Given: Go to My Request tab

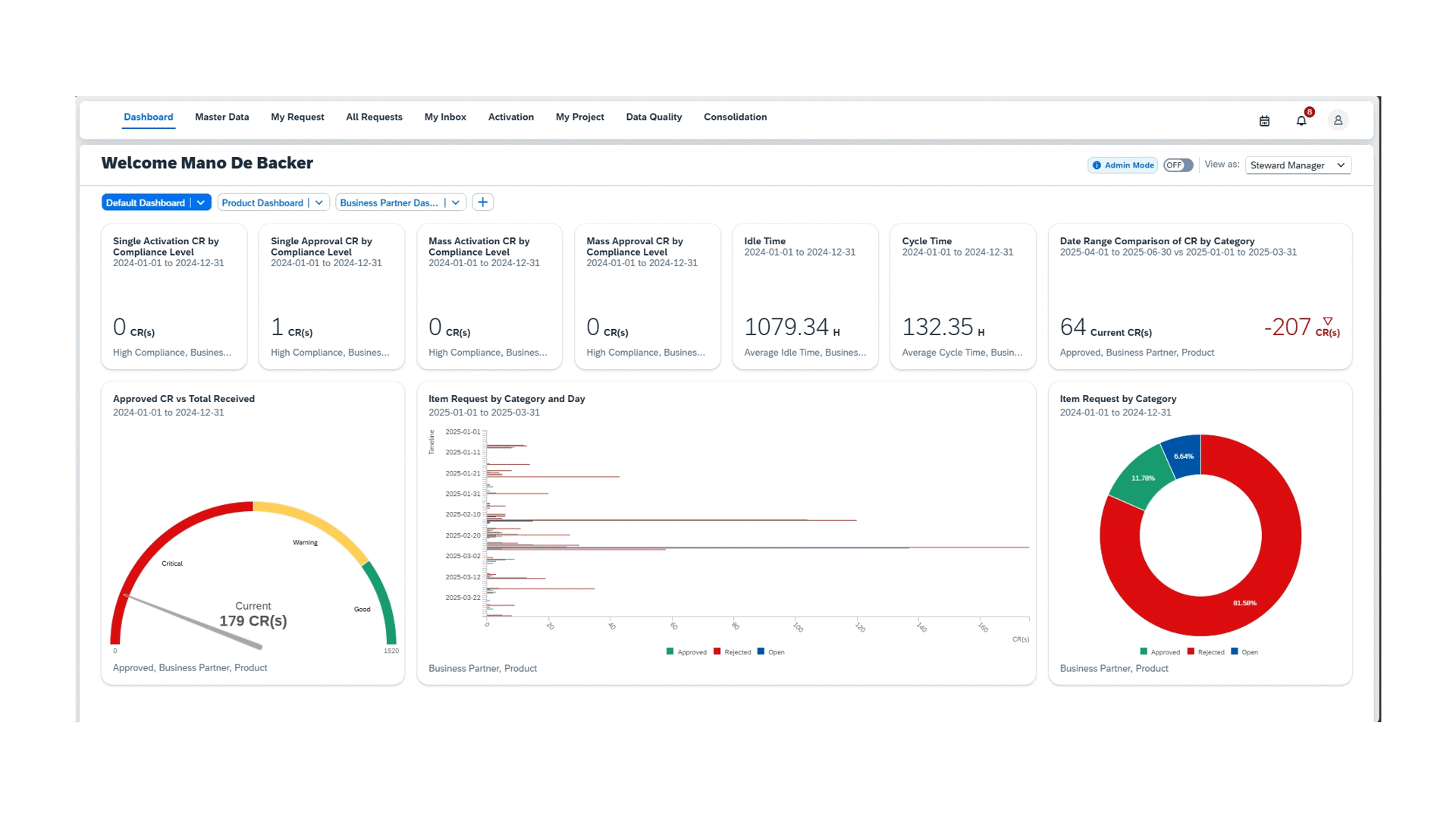Looking at the screenshot, I should pyautogui.click(x=297, y=117).
